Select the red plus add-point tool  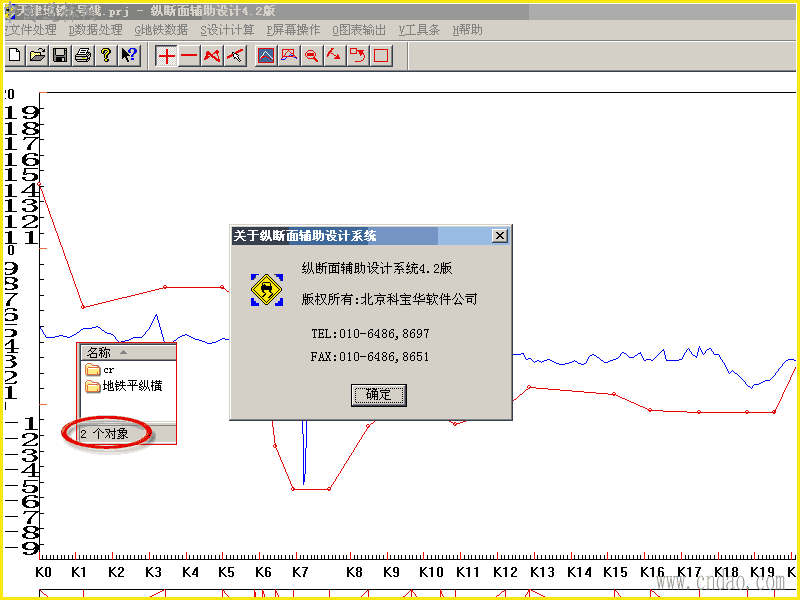pyautogui.click(x=167, y=56)
